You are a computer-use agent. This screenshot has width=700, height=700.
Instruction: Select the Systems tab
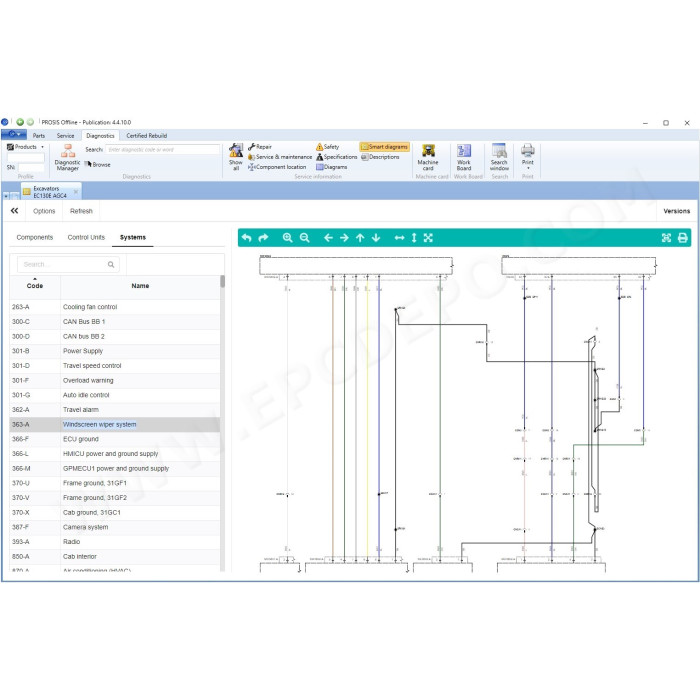coord(133,238)
